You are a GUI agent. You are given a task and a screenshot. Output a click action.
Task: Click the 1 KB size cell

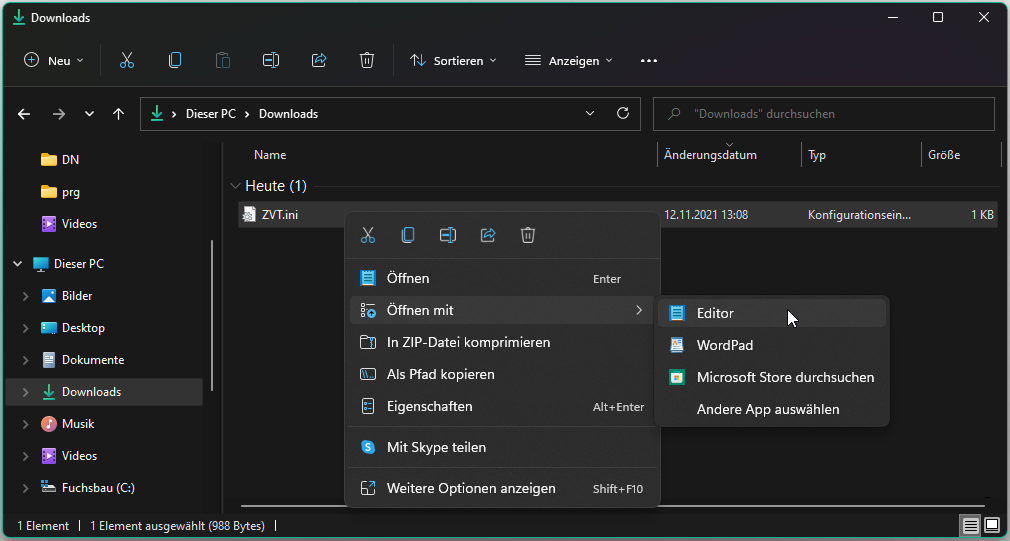[x=982, y=215]
